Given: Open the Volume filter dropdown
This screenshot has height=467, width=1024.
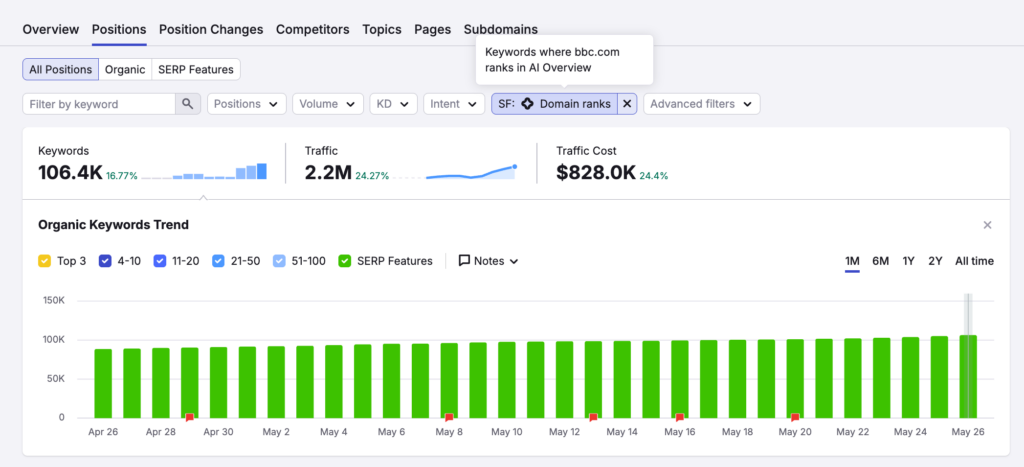Looking at the screenshot, I should tap(328, 104).
